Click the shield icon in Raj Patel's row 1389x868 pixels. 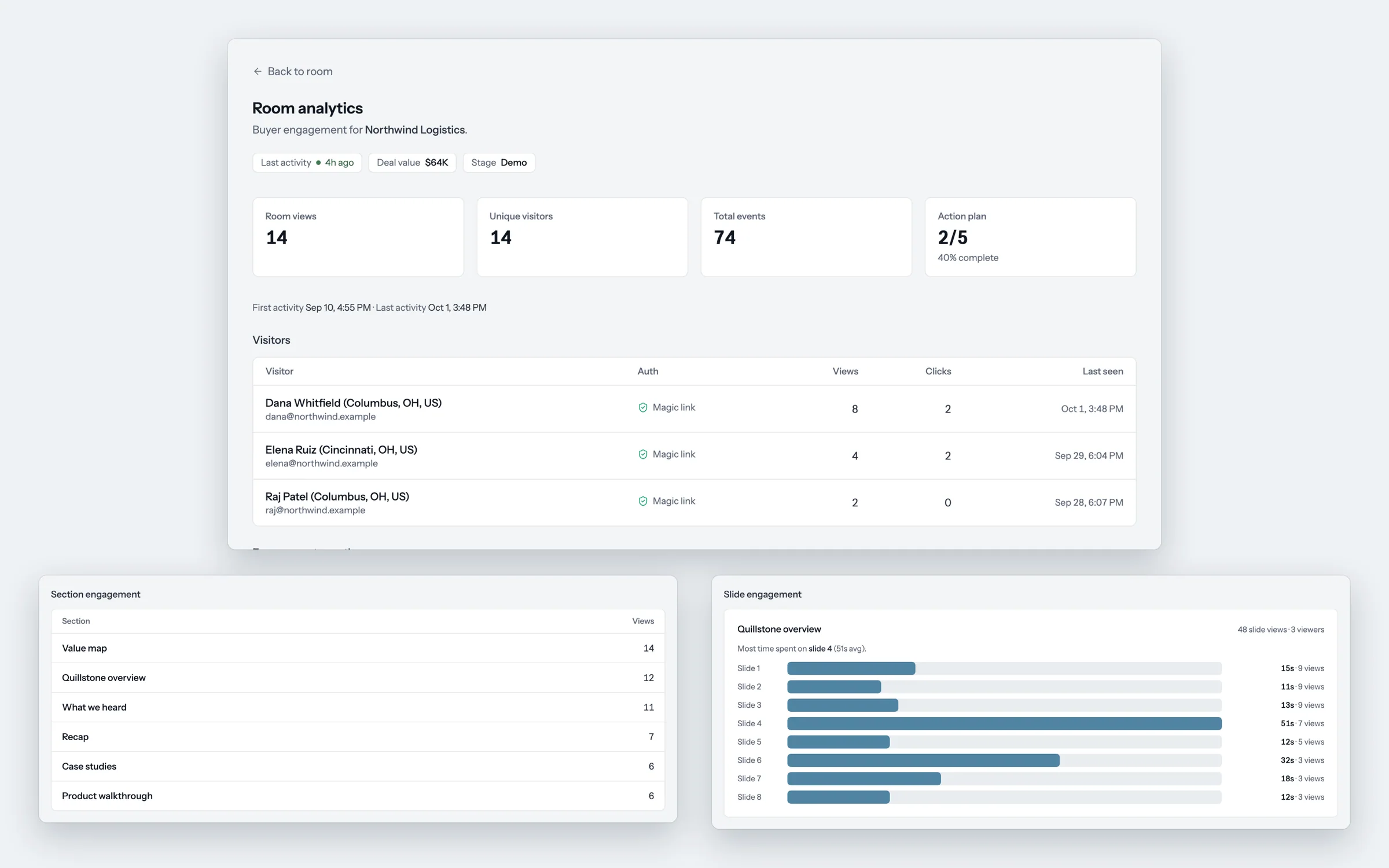pyautogui.click(x=642, y=501)
